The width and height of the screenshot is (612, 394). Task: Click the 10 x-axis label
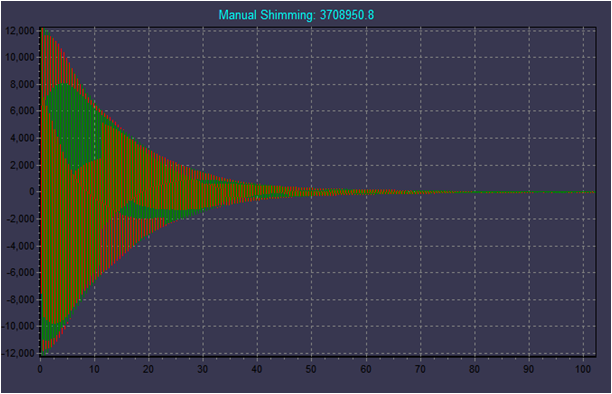(94, 369)
